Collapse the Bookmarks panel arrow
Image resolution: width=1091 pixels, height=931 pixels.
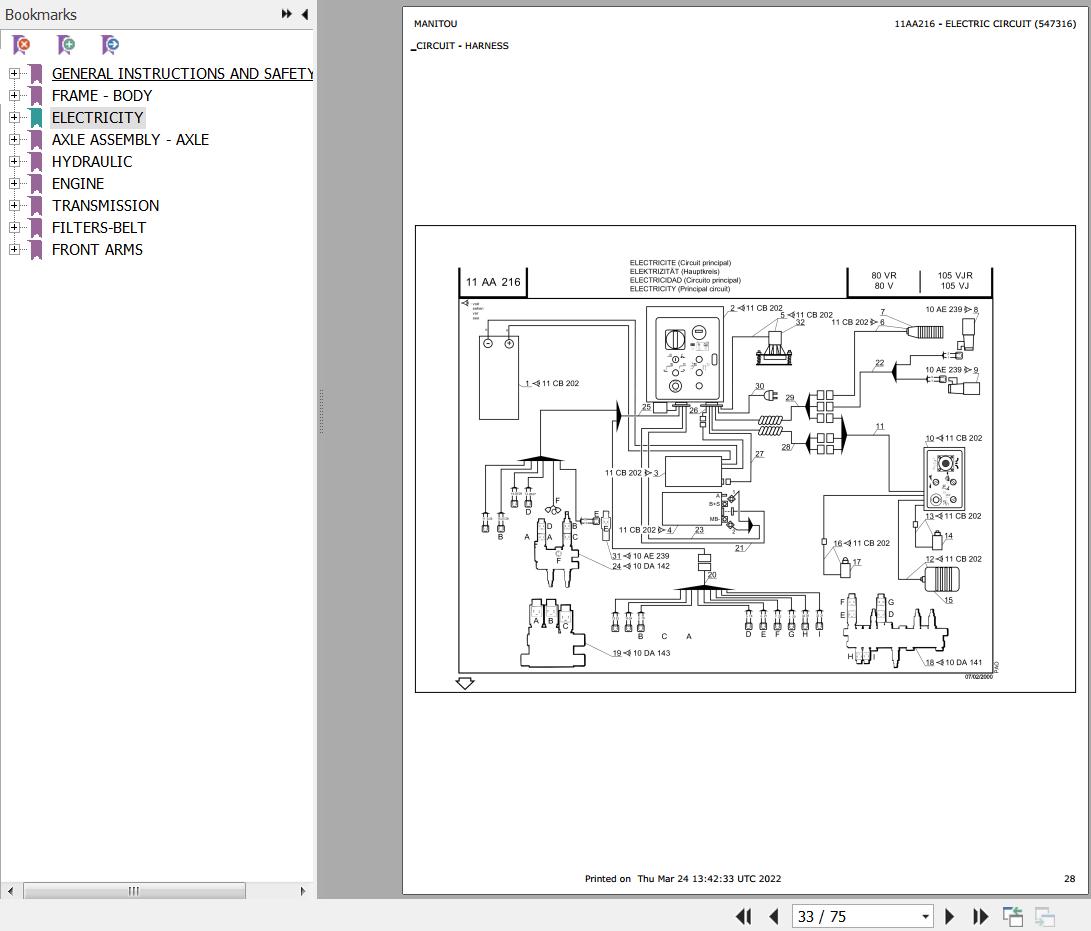click(305, 14)
